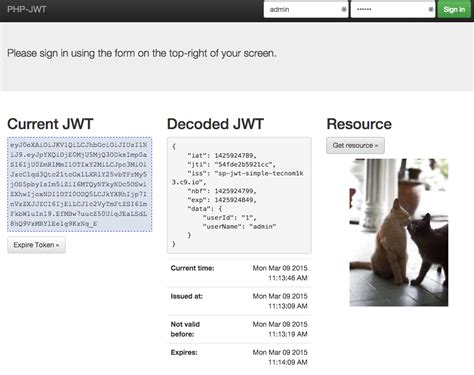
Task: Click the Not valid before label
Action: (185, 329)
